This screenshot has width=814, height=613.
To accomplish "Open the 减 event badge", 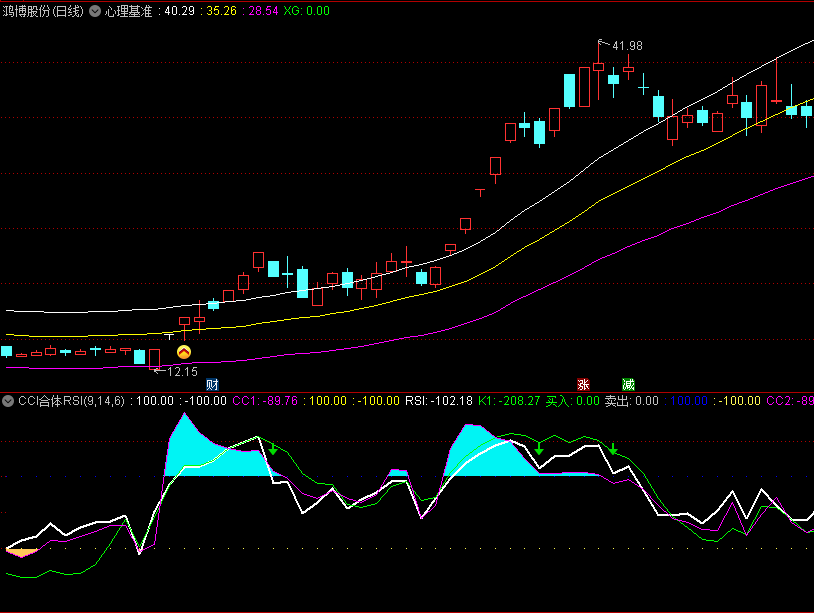I will 628,385.
